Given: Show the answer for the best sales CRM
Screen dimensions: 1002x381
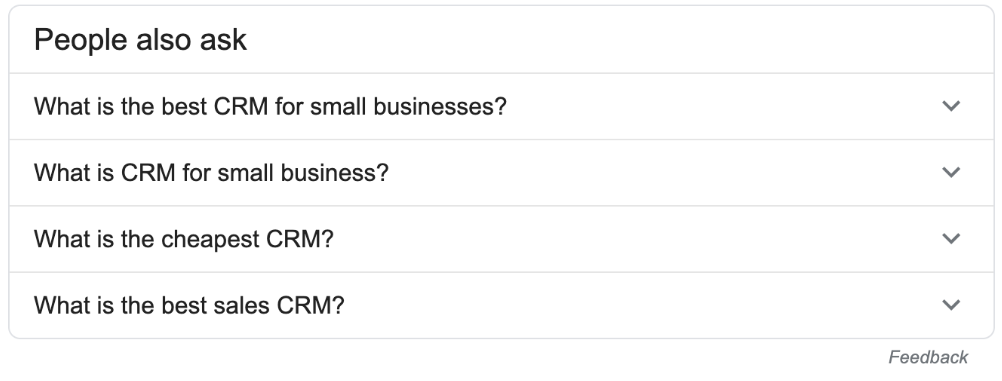Looking at the screenshot, I should 502,306.
